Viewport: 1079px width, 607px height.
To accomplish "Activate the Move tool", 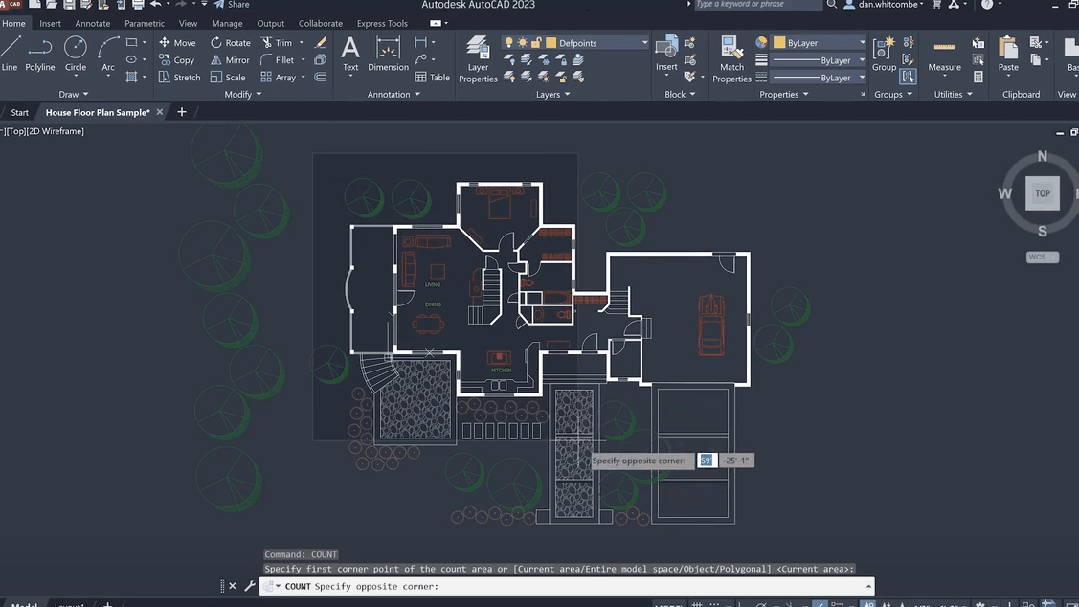I will point(177,43).
